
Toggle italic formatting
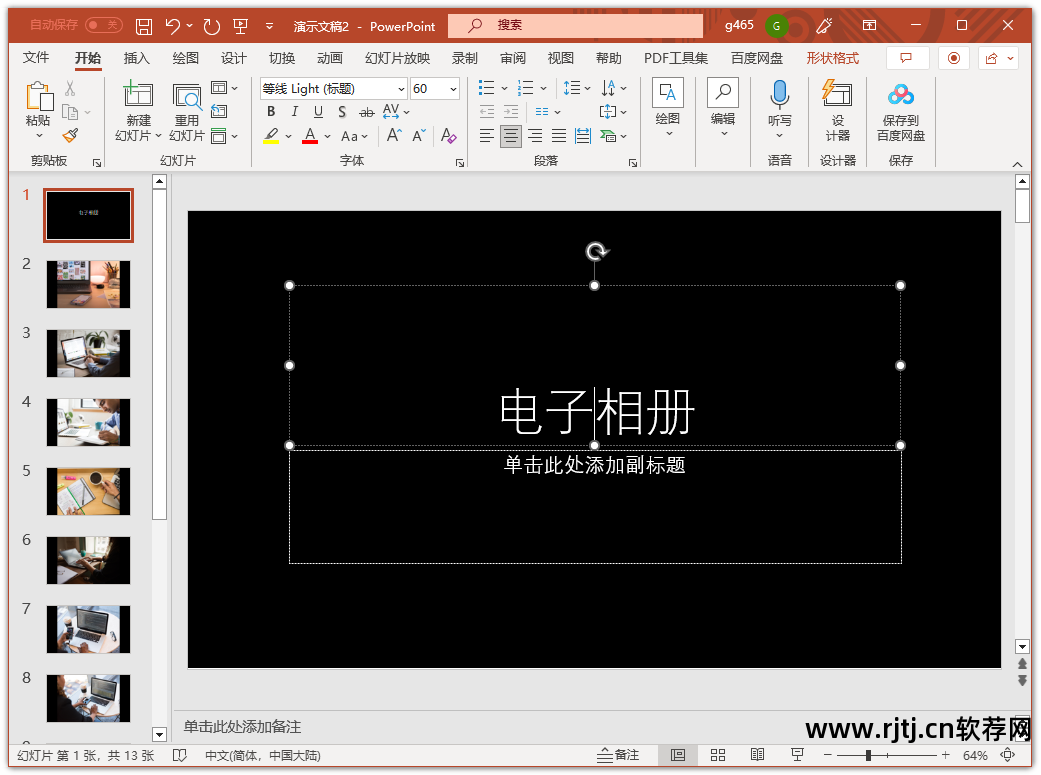point(294,111)
